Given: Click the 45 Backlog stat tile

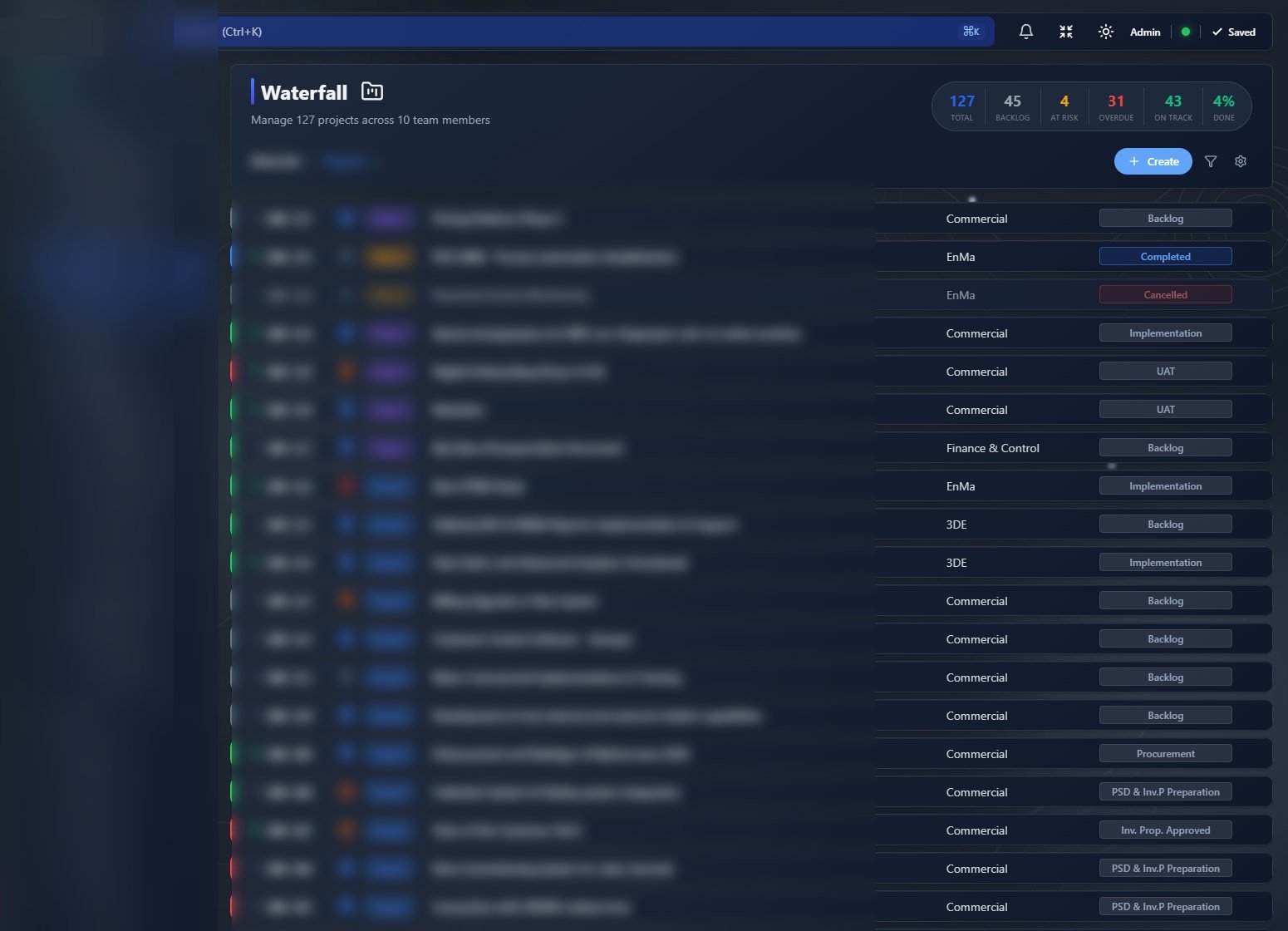Looking at the screenshot, I should (1012, 106).
